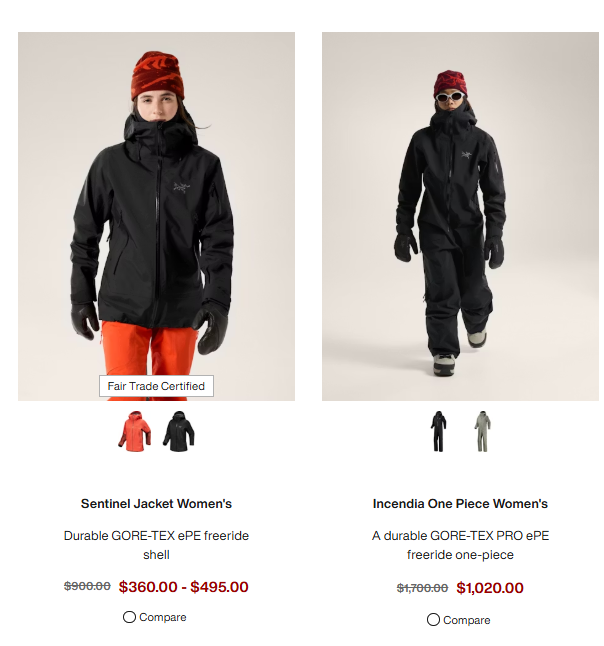
Task: Click the Compare label under Sentinel Jacket
Action: [x=163, y=617]
